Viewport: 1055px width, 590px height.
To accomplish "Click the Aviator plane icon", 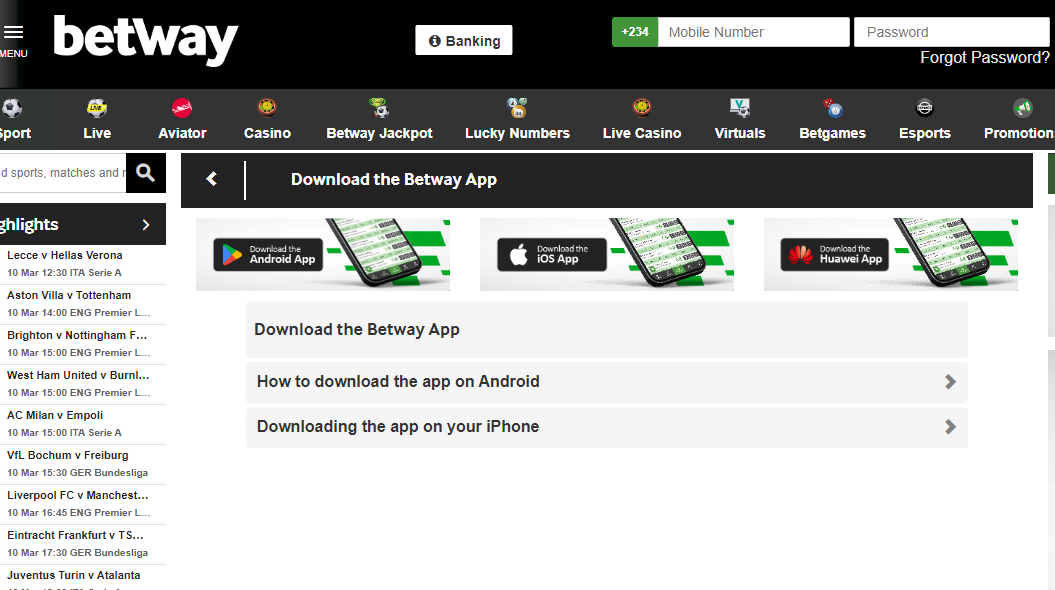I will [182, 108].
